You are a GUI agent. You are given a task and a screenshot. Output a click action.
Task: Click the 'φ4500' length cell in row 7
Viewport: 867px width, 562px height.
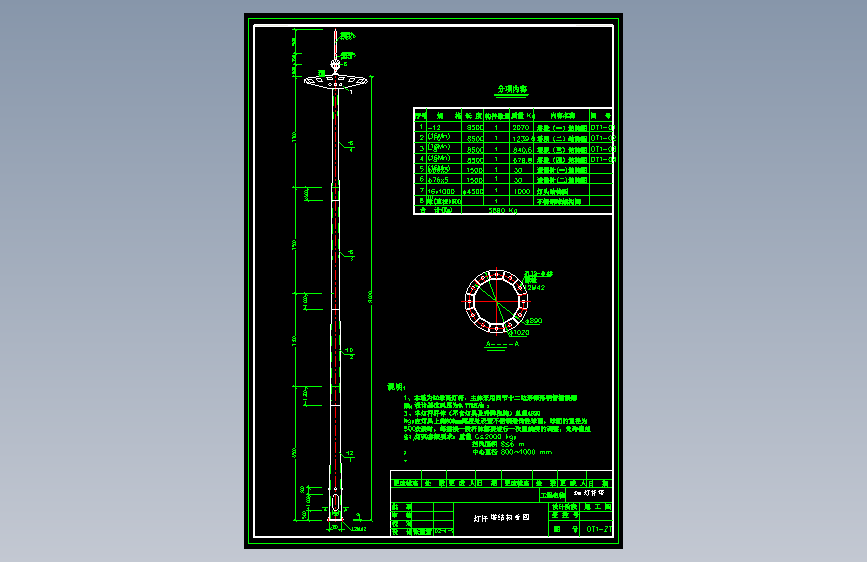(x=473, y=191)
